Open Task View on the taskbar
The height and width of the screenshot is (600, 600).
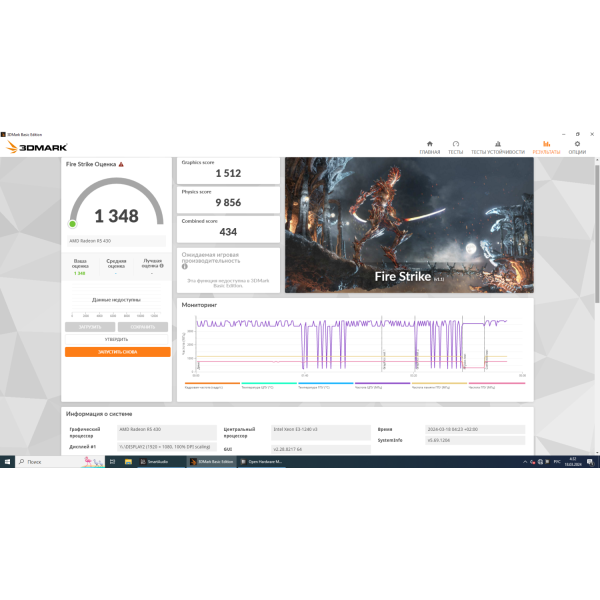[112, 462]
